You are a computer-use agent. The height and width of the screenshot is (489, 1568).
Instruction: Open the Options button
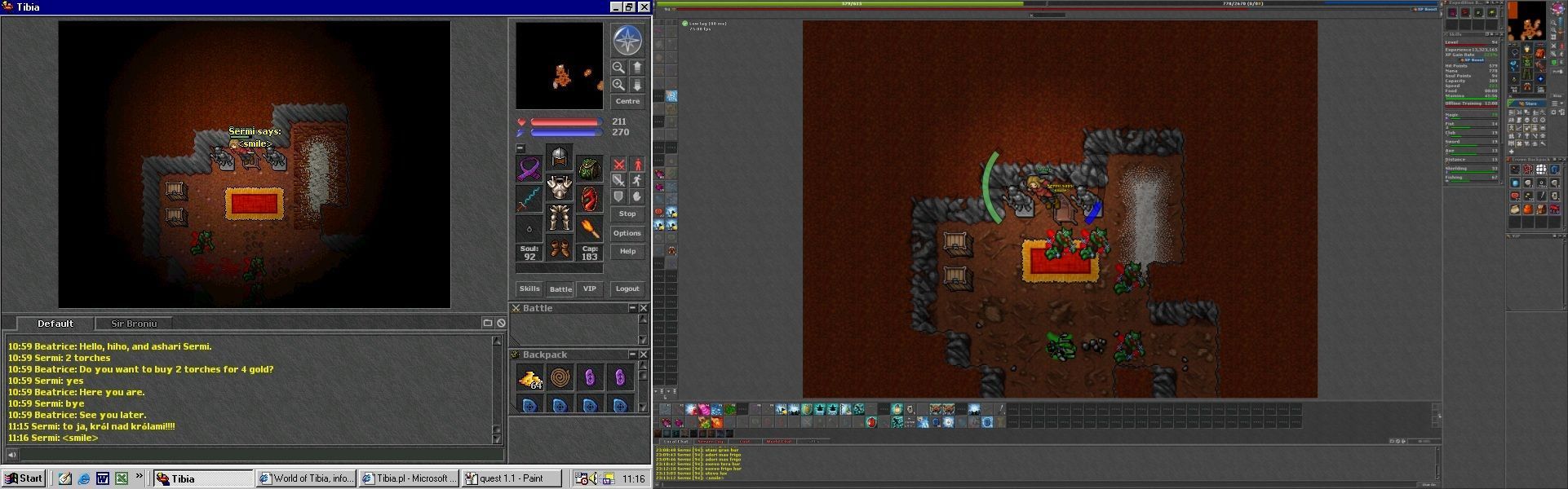click(627, 233)
